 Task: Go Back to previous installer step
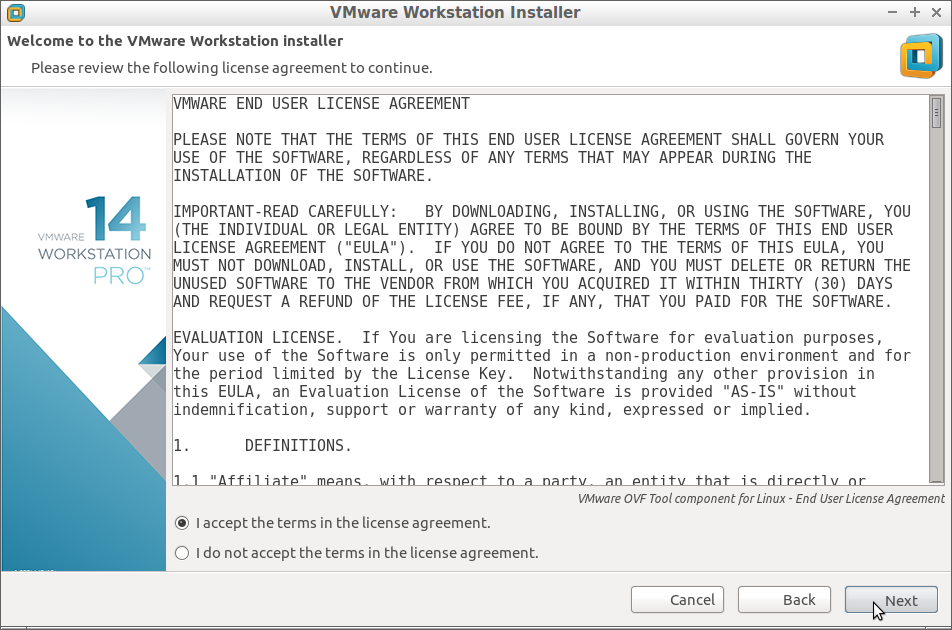click(x=784, y=600)
